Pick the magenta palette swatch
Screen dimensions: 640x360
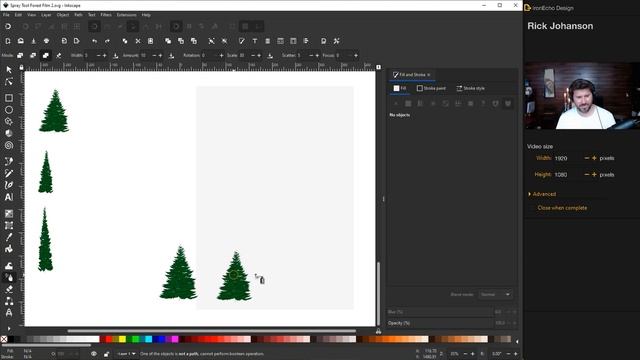(175, 339)
